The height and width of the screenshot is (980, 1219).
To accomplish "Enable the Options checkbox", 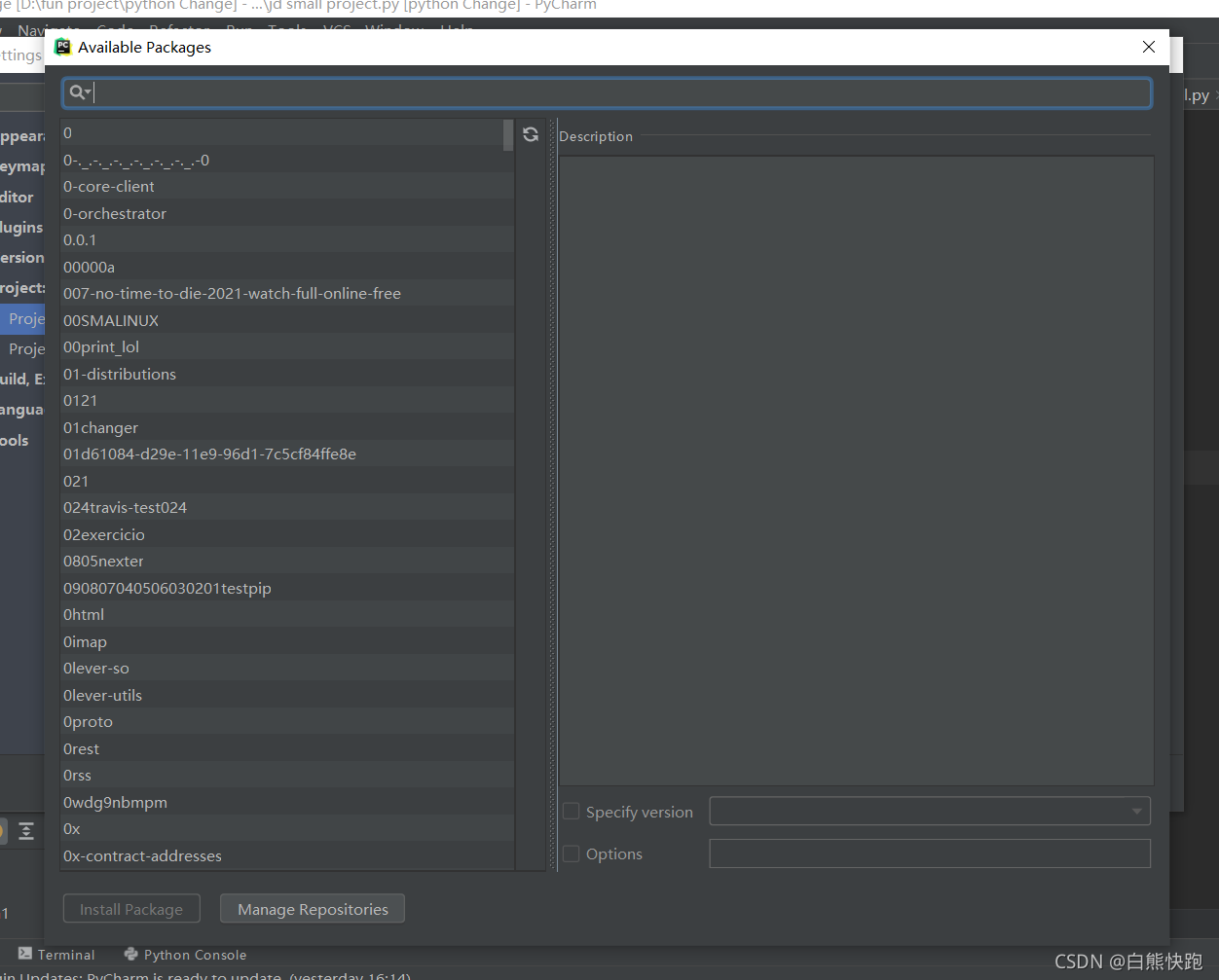I will coord(572,853).
